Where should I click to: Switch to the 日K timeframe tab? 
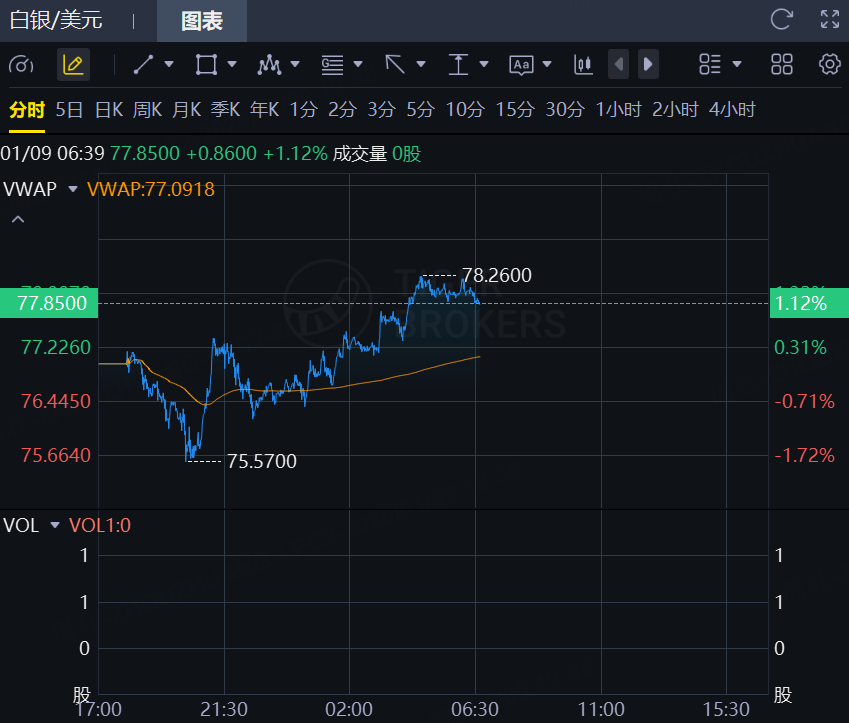[108, 110]
